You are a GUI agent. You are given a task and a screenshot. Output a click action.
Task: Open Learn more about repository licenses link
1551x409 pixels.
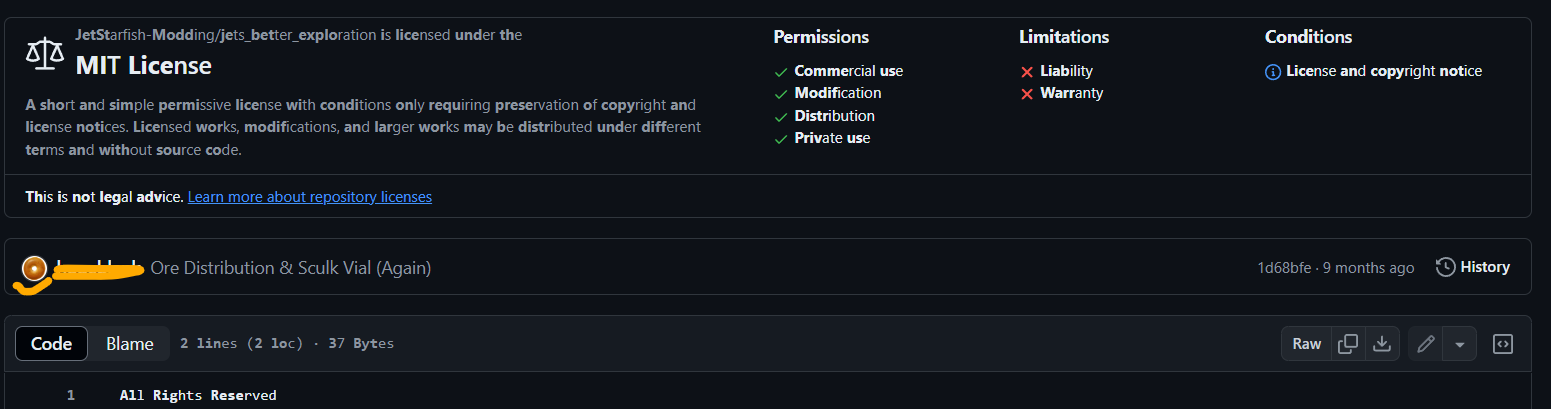point(310,197)
